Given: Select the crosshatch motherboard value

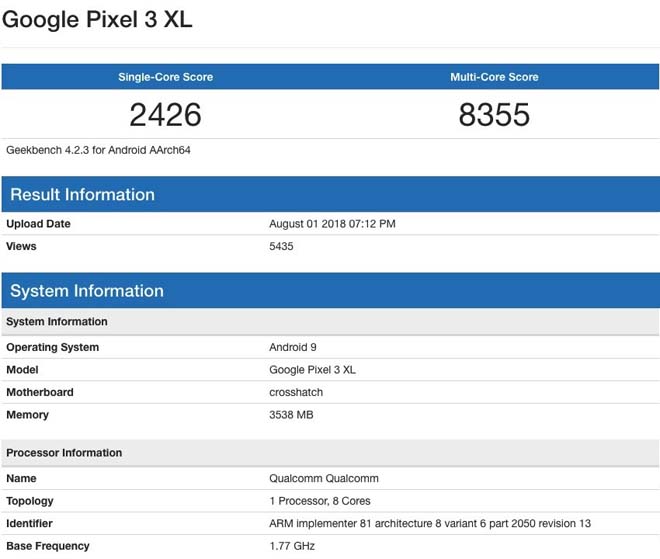Looking at the screenshot, I should [x=296, y=392].
